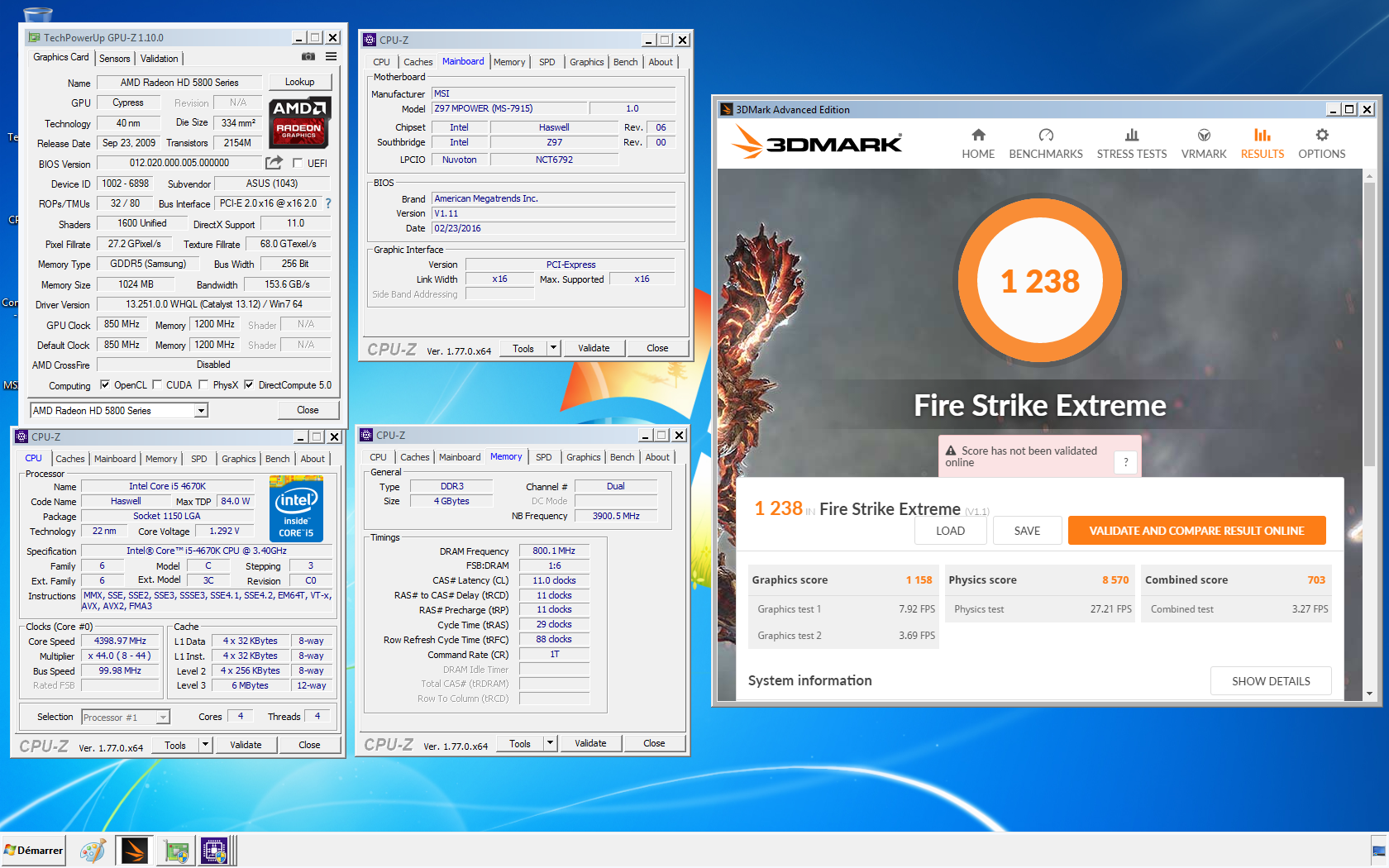
Task: Open OPTIONS gear in 3DMark
Action: point(1322,144)
